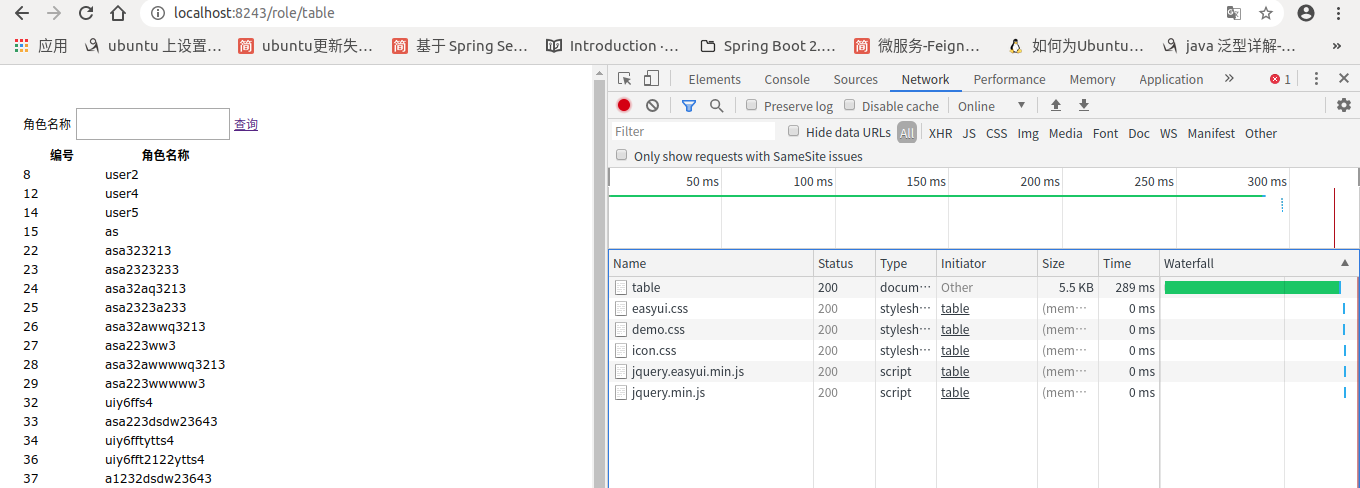Viewport: 1360px width, 488px height.
Task: Open the user profile avatar icon
Action: click(x=1306, y=13)
